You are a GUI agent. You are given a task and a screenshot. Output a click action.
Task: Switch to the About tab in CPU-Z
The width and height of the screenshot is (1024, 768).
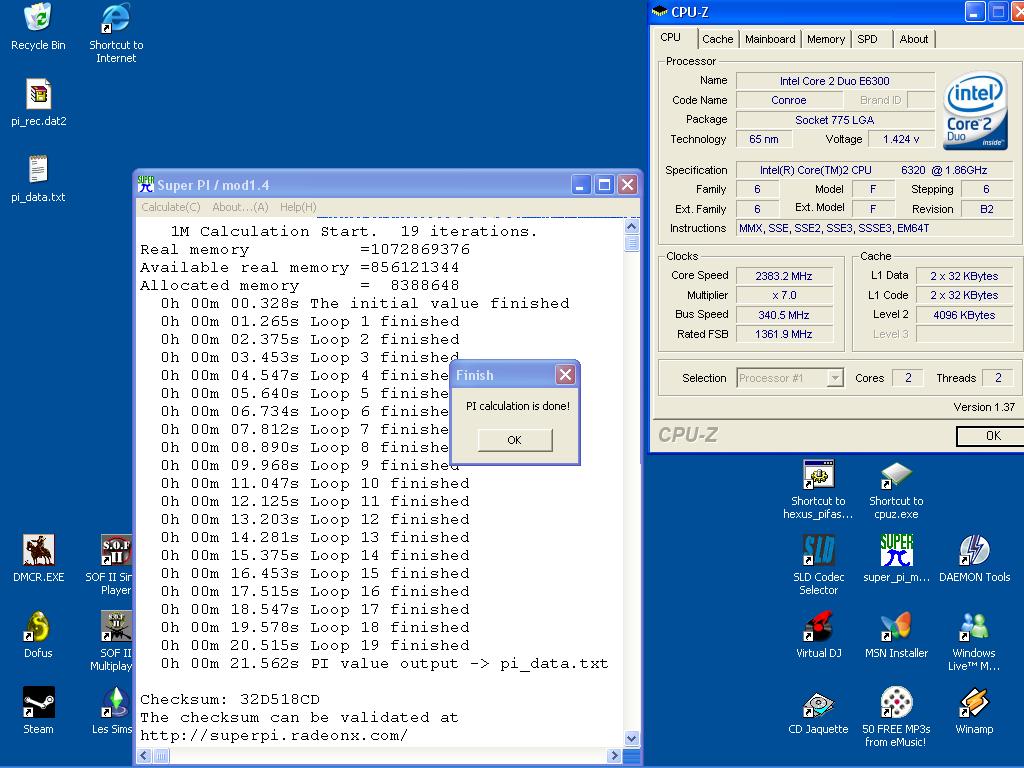point(914,39)
